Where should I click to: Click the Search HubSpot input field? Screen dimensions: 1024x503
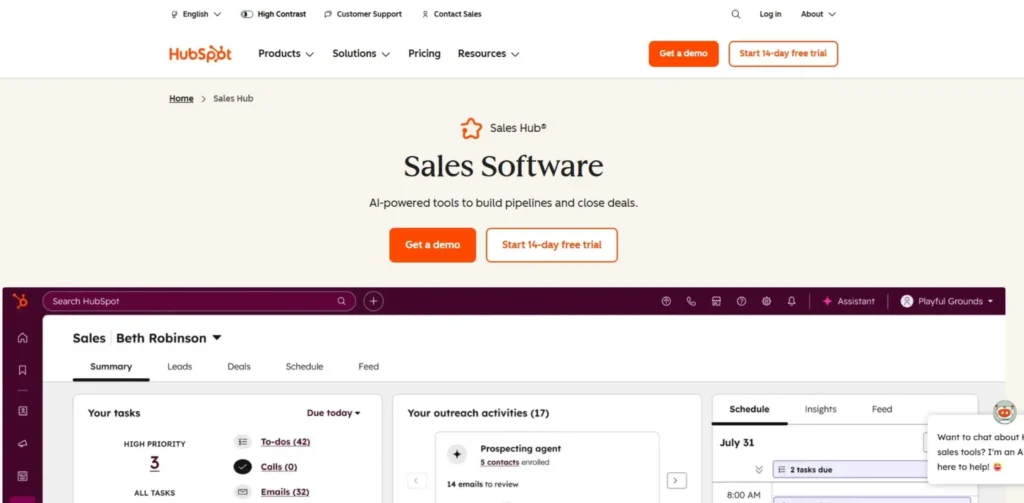(190, 301)
